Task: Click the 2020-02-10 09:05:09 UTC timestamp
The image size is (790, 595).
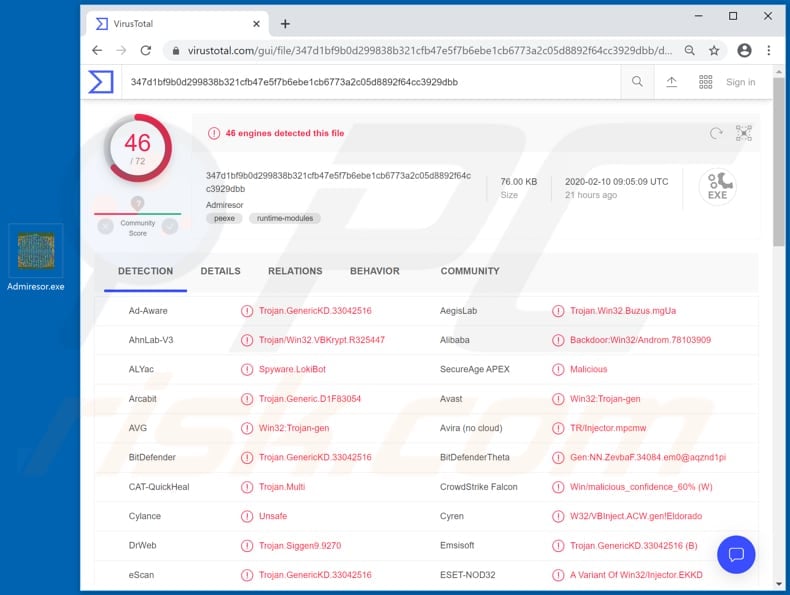Action: pyautogui.click(x=616, y=181)
